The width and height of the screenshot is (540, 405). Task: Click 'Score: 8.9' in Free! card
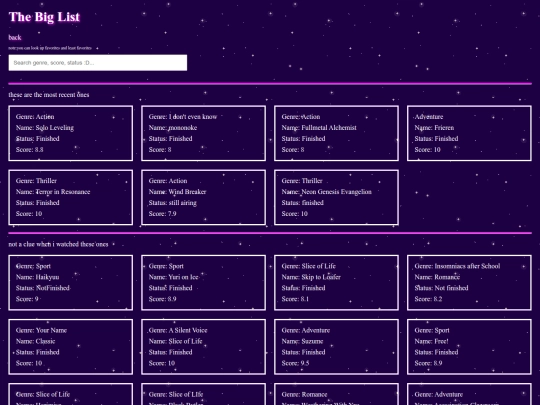point(428,363)
